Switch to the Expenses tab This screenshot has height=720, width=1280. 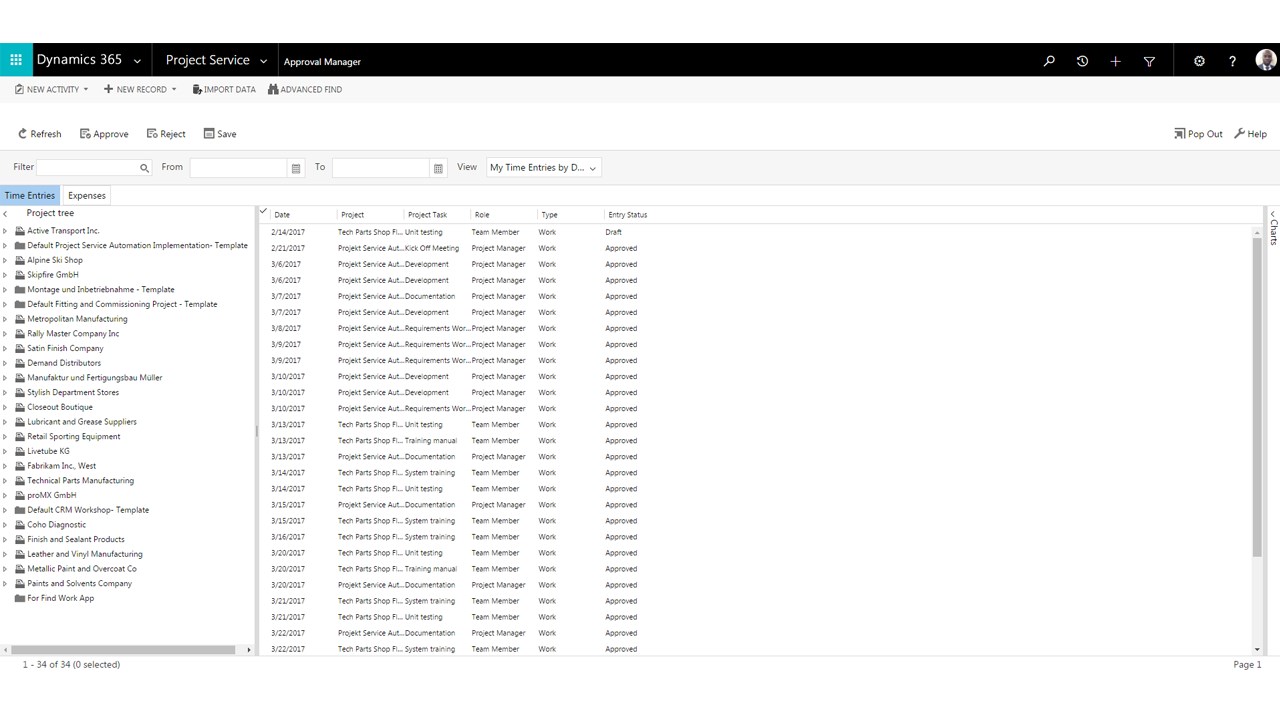pos(87,196)
